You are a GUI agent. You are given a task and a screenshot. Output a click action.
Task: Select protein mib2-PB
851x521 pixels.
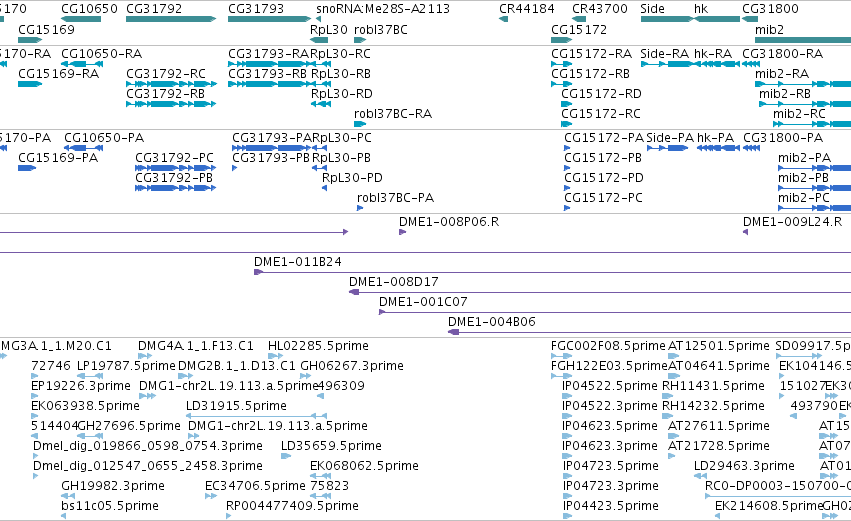tap(804, 178)
